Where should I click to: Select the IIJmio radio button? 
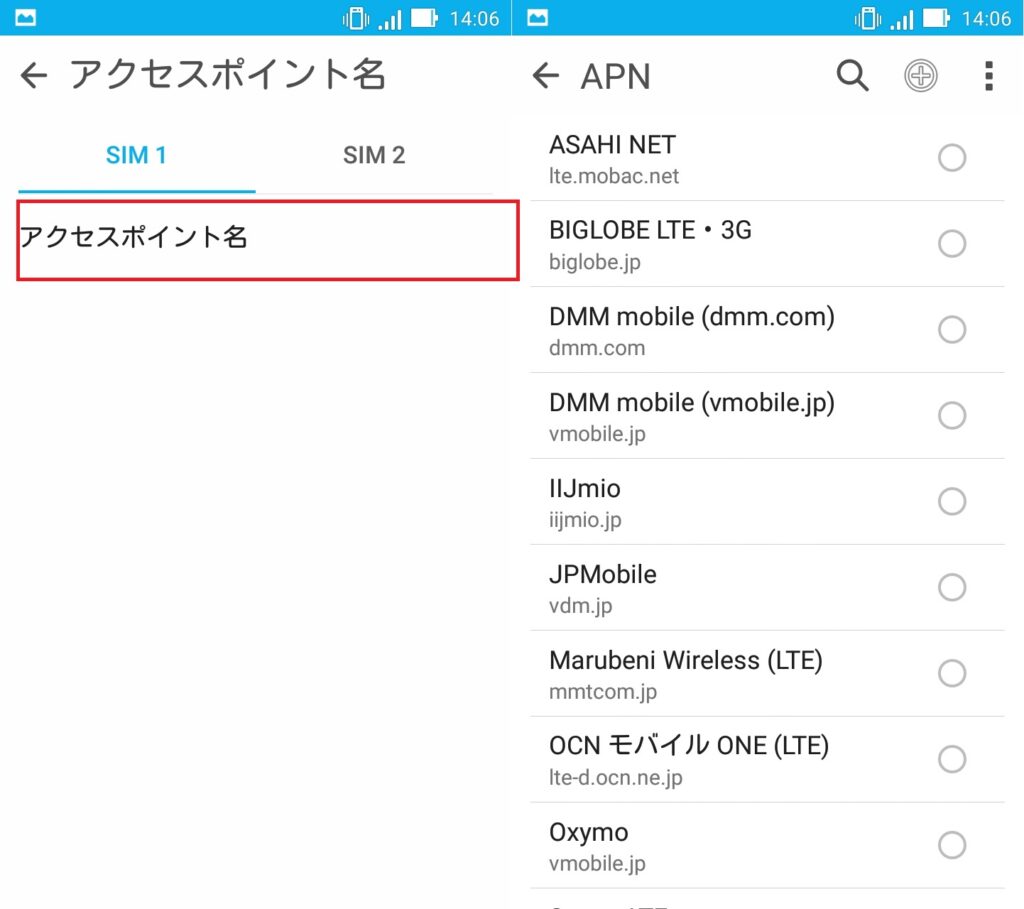pos(952,502)
